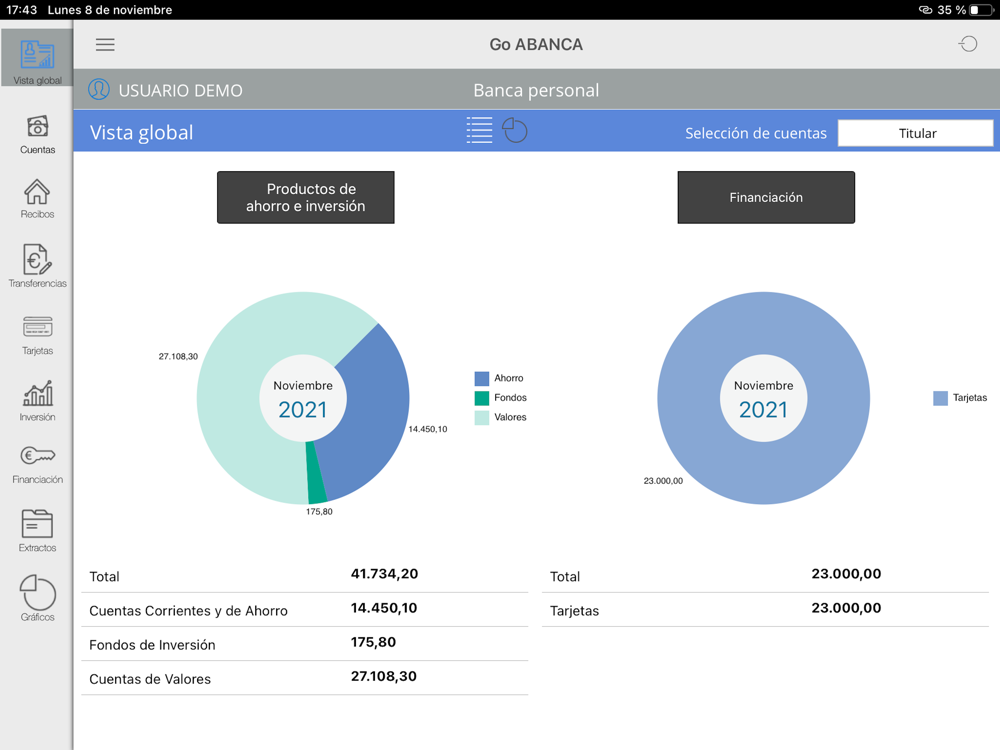Click the Selección de cuentas label
Viewport: 1000px width, 750px height.
point(756,133)
